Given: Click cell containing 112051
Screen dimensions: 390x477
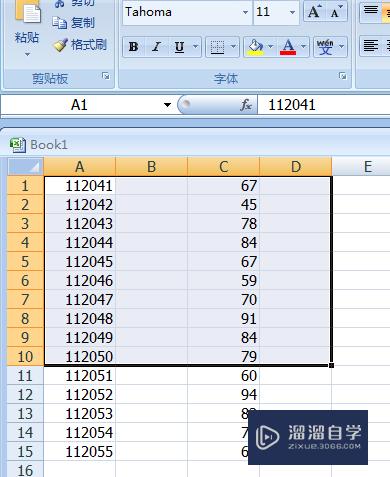Looking at the screenshot, I should coord(80,376).
